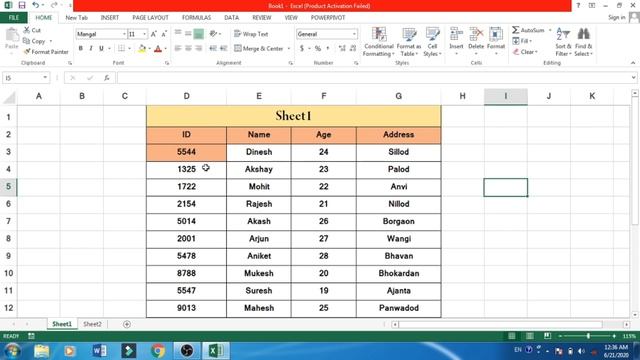640x360 pixels.
Task: Click the Select All corner button
Action: [x=9, y=97]
